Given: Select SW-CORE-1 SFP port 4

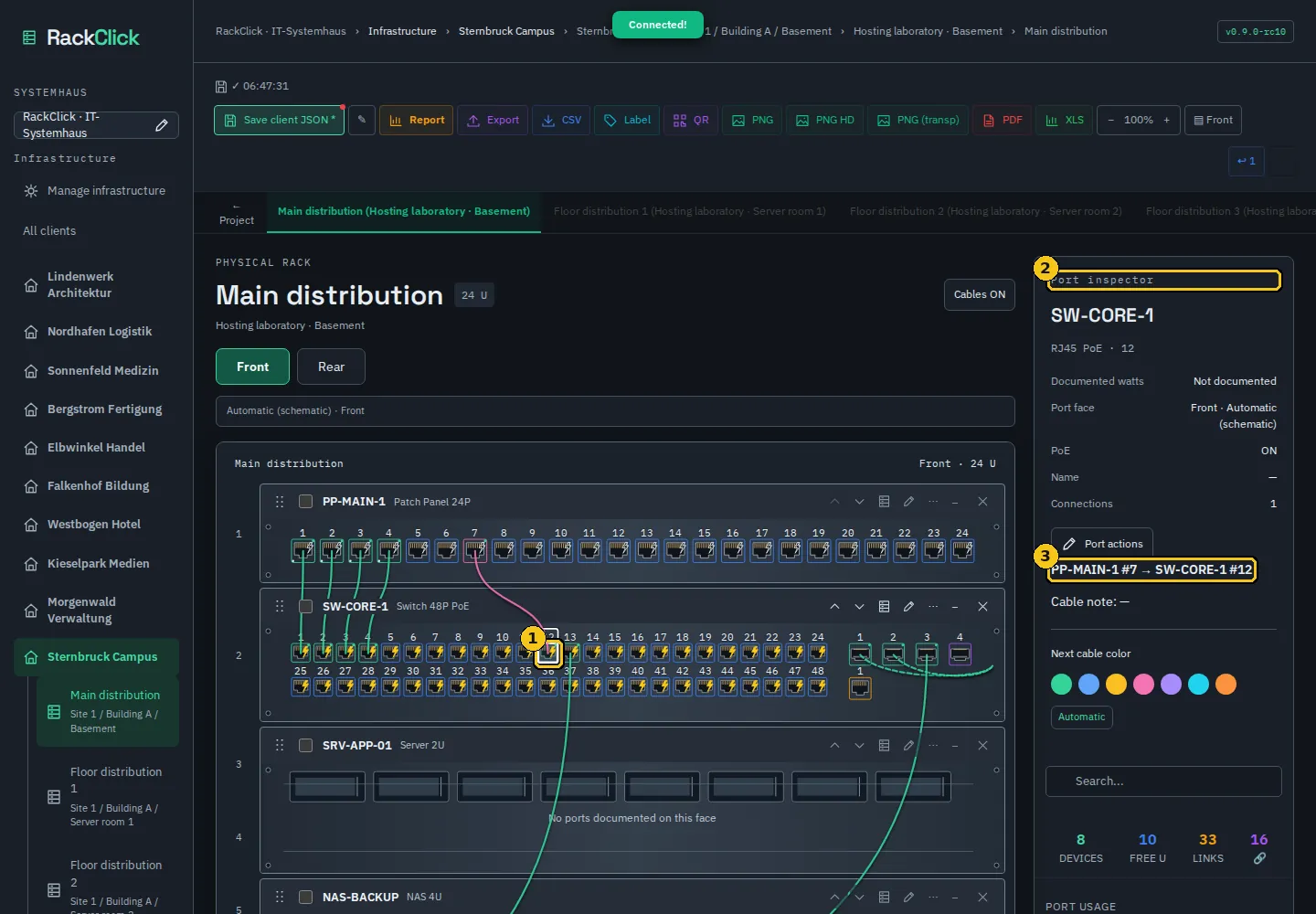Looking at the screenshot, I should tap(960, 654).
